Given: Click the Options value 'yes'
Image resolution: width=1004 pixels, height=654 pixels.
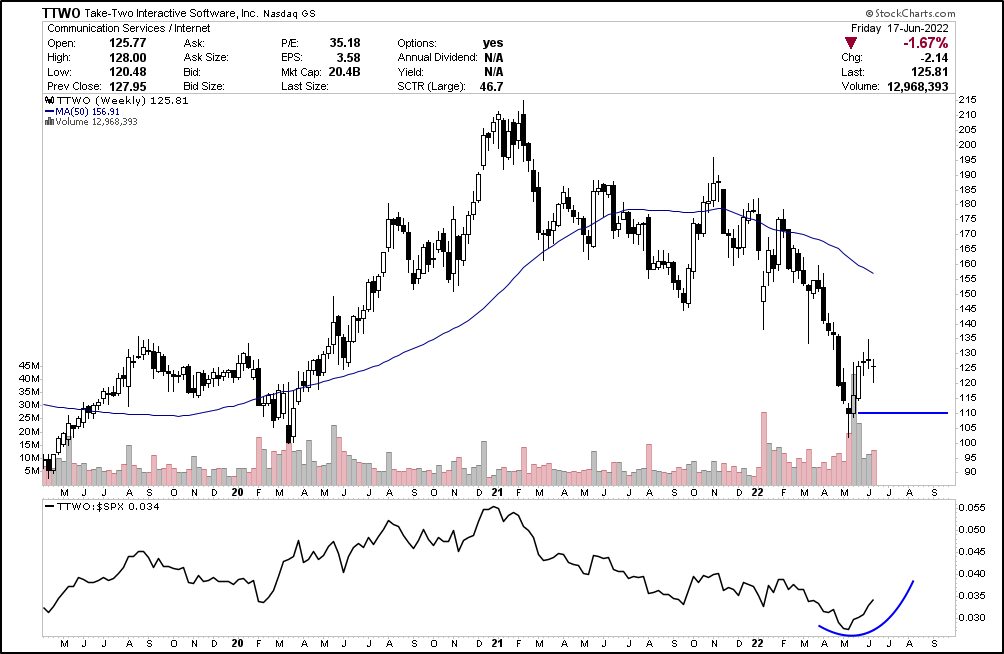Looking at the screenshot, I should coord(493,43).
